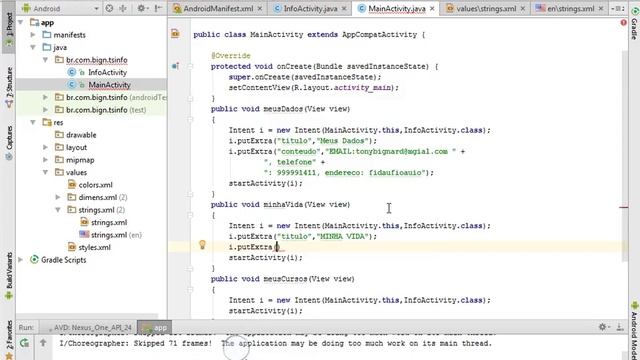Expand Gradle Scripts node
Viewport: 640px width, 360px height.
tap(21, 260)
